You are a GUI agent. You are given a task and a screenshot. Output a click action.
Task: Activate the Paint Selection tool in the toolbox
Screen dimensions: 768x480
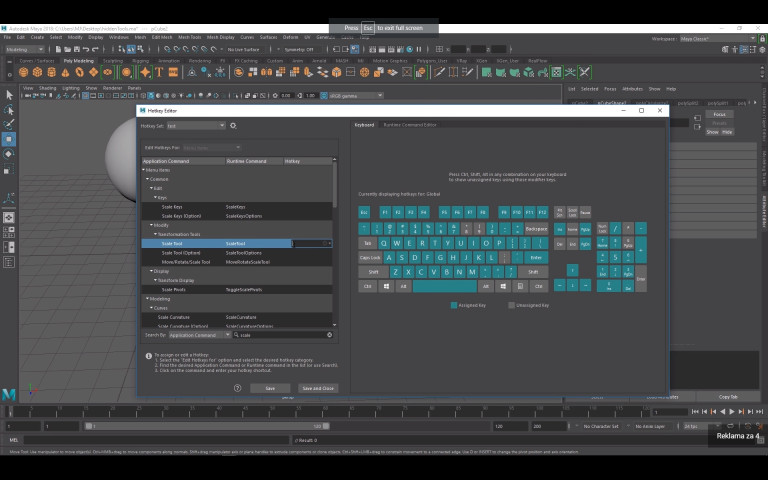[9, 124]
